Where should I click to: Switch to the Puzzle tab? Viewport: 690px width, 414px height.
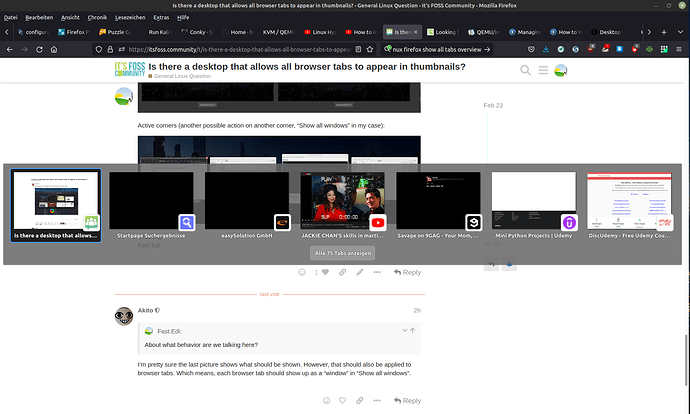click(115, 32)
